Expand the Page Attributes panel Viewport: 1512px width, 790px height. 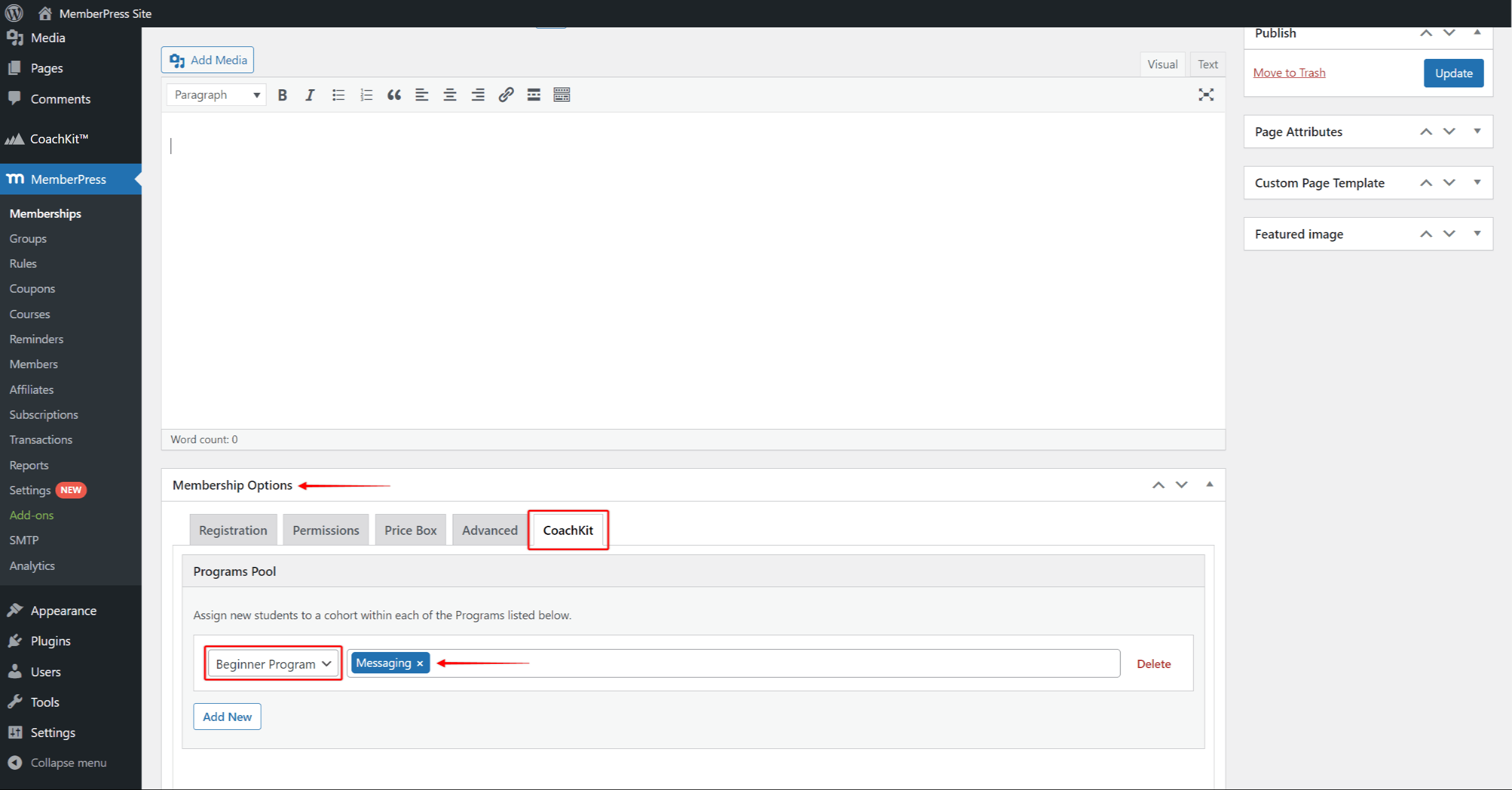pyautogui.click(x=1478, y=131)
